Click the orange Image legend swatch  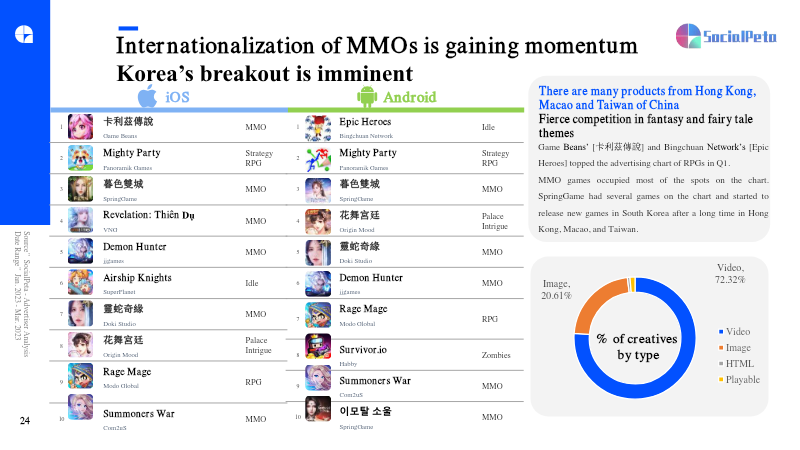(x=720, y=348)
